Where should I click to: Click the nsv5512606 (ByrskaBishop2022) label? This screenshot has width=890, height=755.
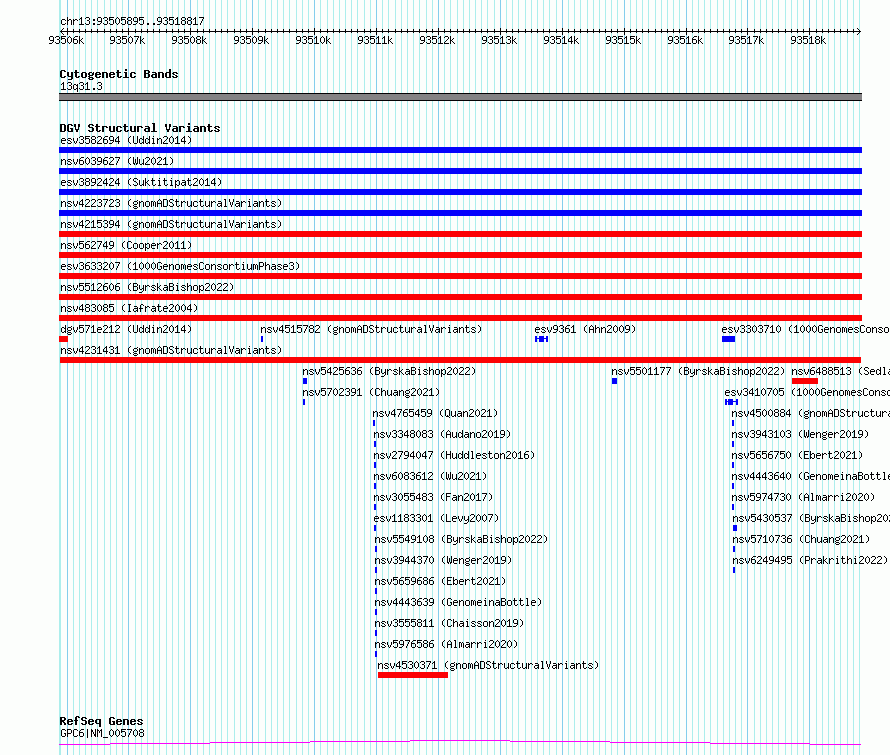pos(147,287)
